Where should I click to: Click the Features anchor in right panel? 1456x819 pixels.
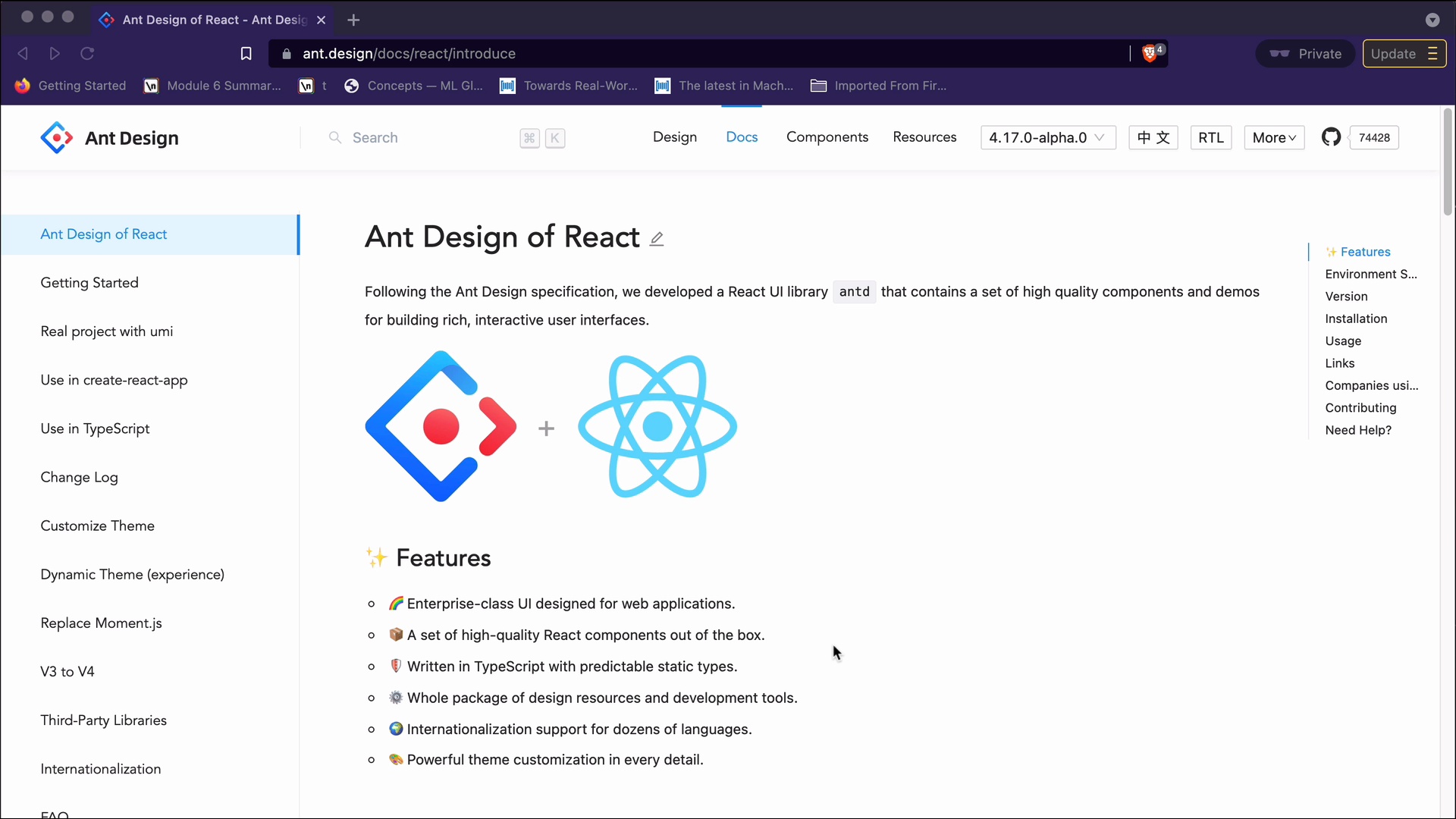click(x=1361, y=251)
